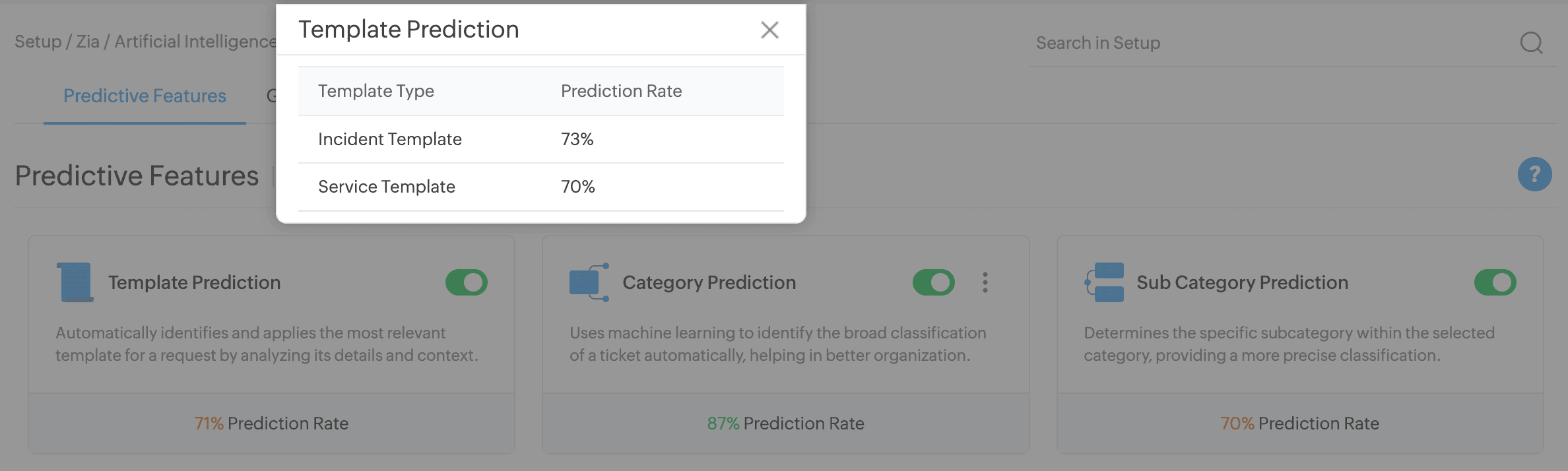The width and height of the screenshot is (1568, 471).
Task: Click the Sub Category Prediction card icon
Action: (1104, 282)
